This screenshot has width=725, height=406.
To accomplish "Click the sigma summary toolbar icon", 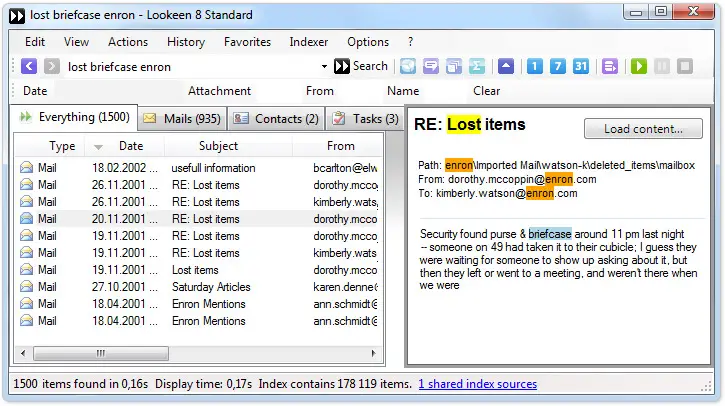I will pyautogui.click(x=477, y=66).
